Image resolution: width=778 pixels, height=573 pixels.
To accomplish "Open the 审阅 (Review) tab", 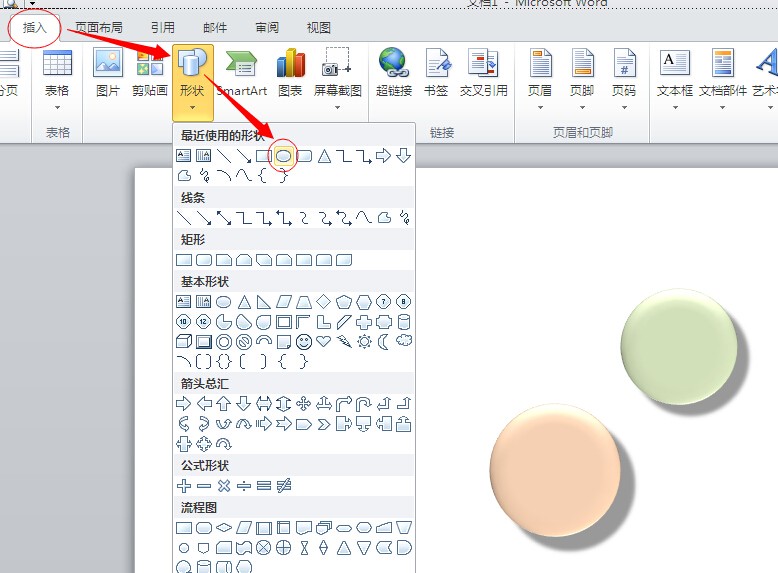I will point(267,28).
